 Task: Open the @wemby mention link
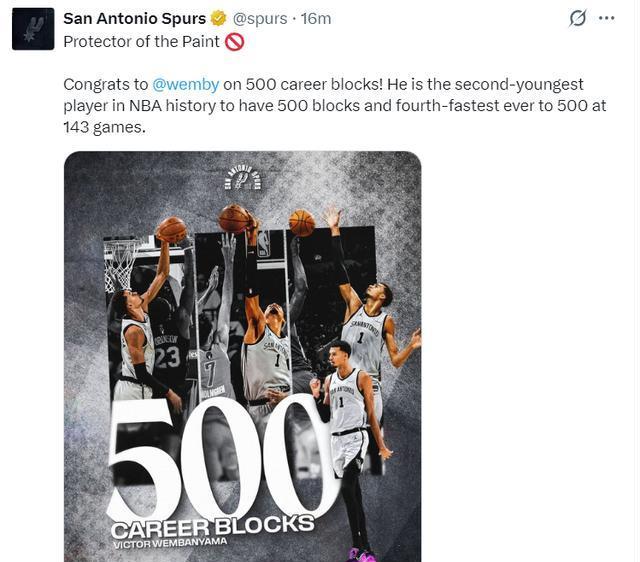[x=181, y=85]
